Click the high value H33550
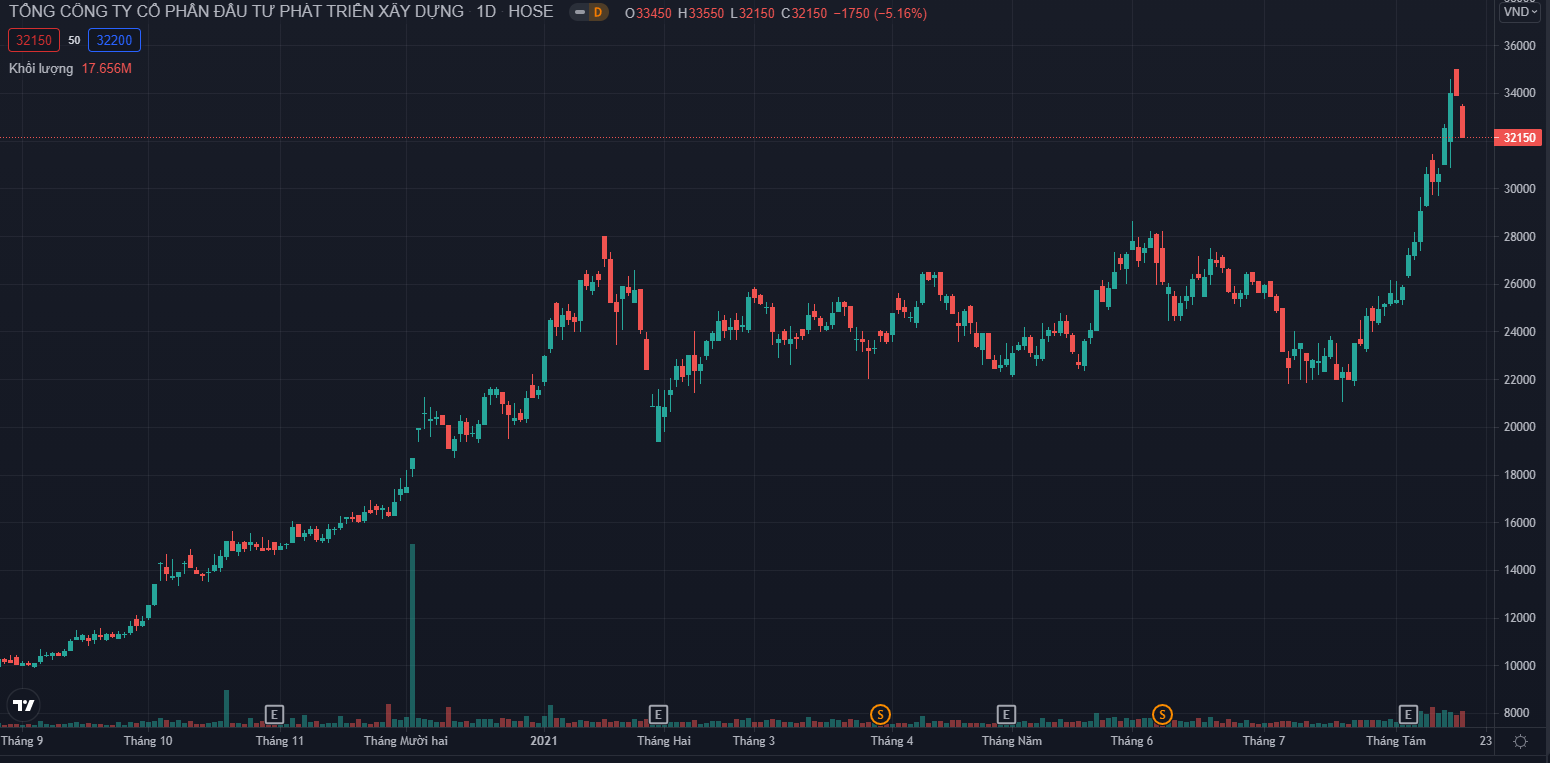 [700, 13]
